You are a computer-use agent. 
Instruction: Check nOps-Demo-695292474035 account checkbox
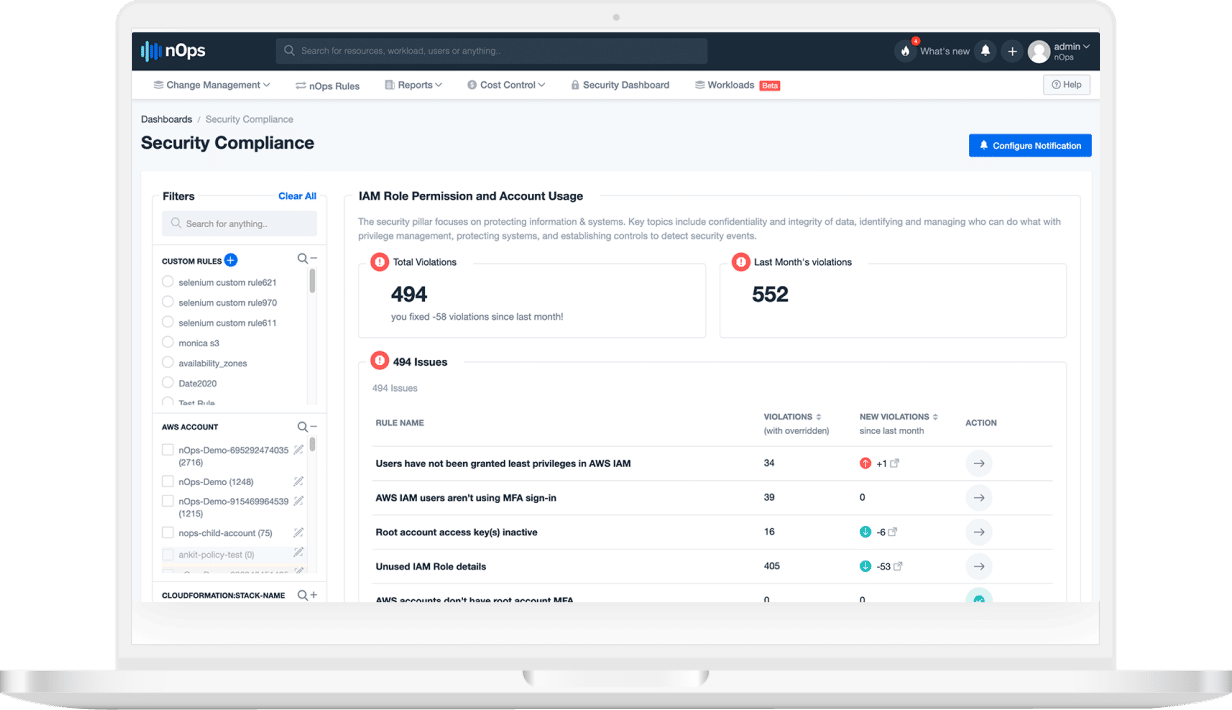click(168, 450)
